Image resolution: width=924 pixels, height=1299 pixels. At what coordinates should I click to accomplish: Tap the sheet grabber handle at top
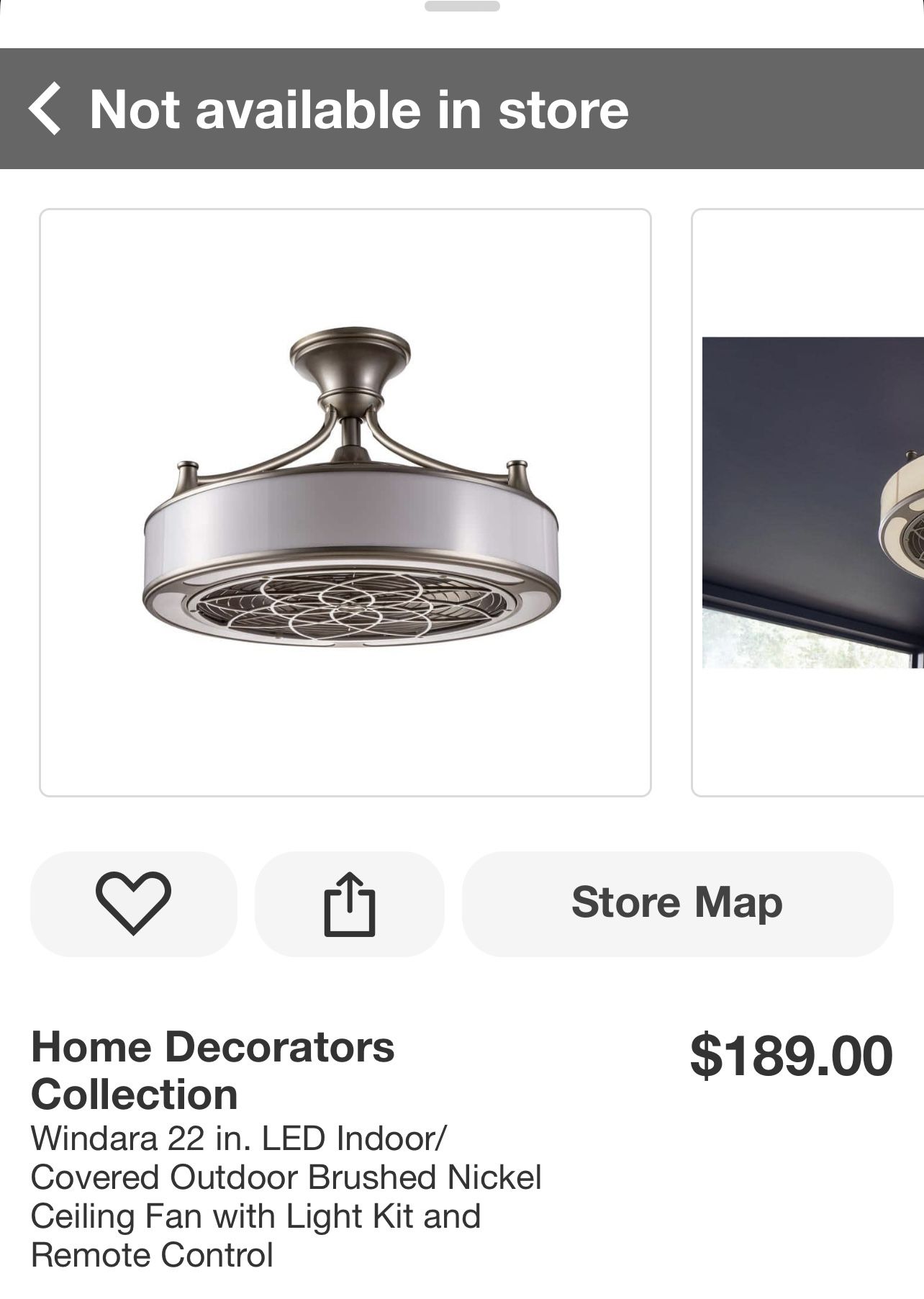click(462, 6)
